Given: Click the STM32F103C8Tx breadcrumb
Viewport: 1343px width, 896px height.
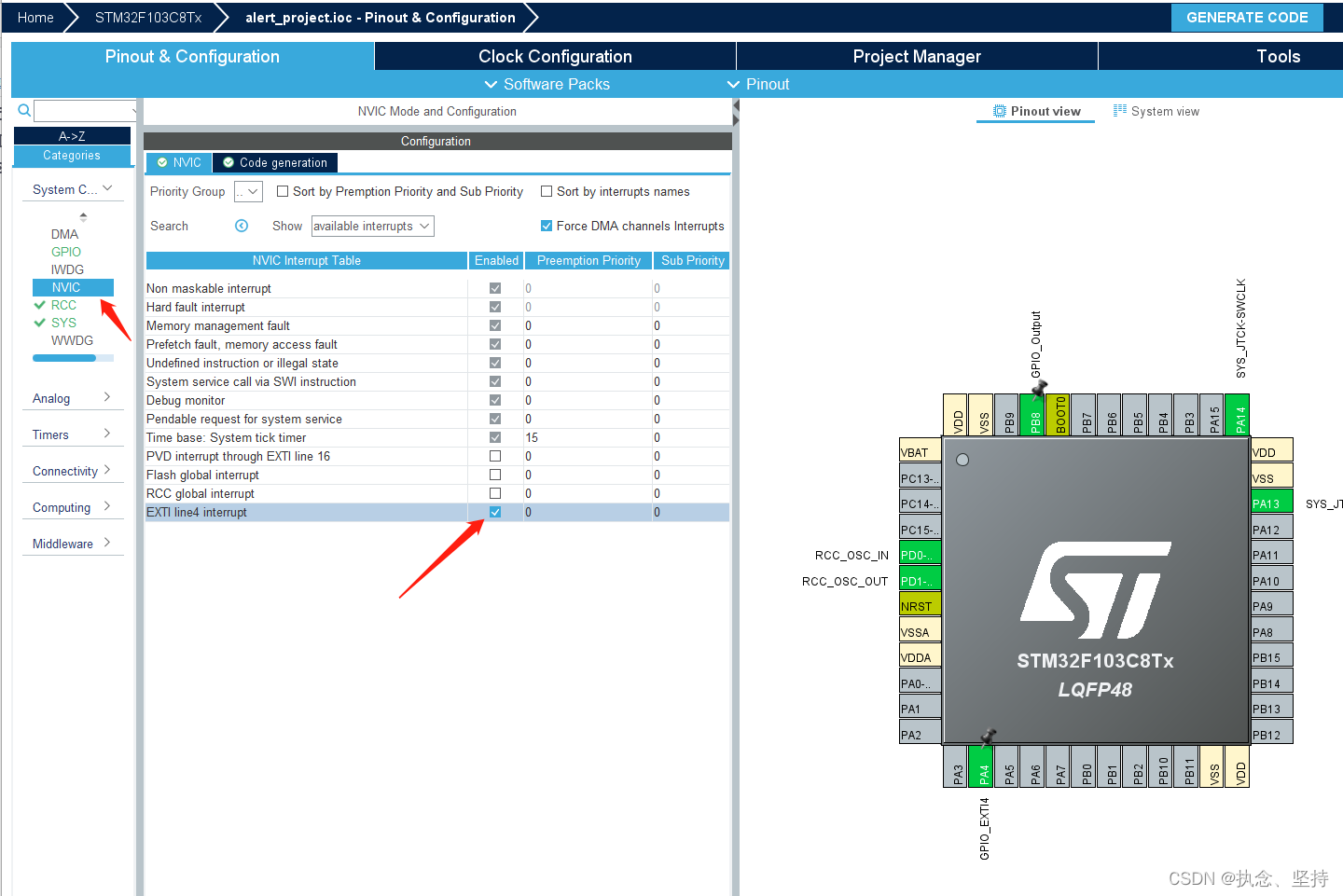Looking at the screenshot, I should 148,17.
